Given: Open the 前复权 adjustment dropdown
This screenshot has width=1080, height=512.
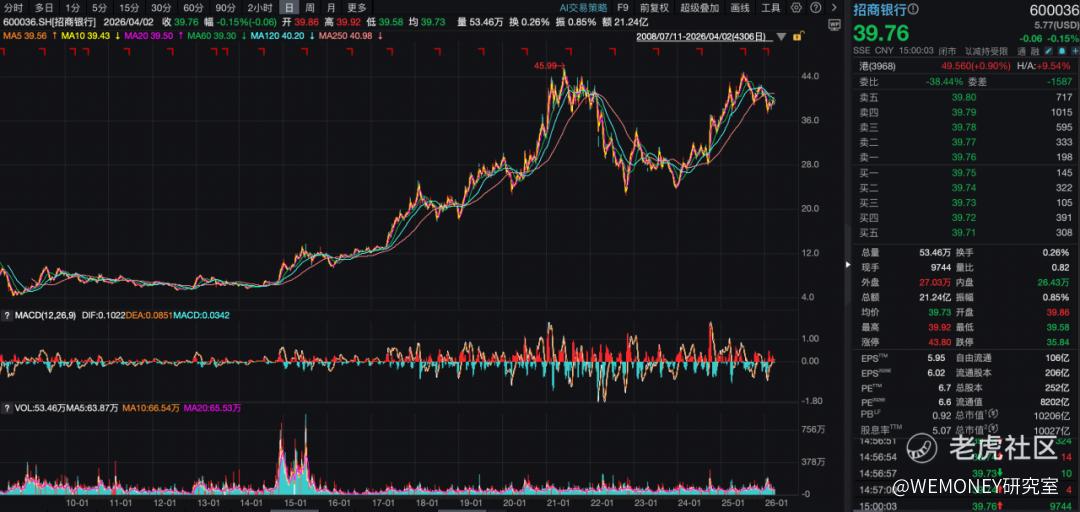Looking at the screenshot, I should 654,8.
